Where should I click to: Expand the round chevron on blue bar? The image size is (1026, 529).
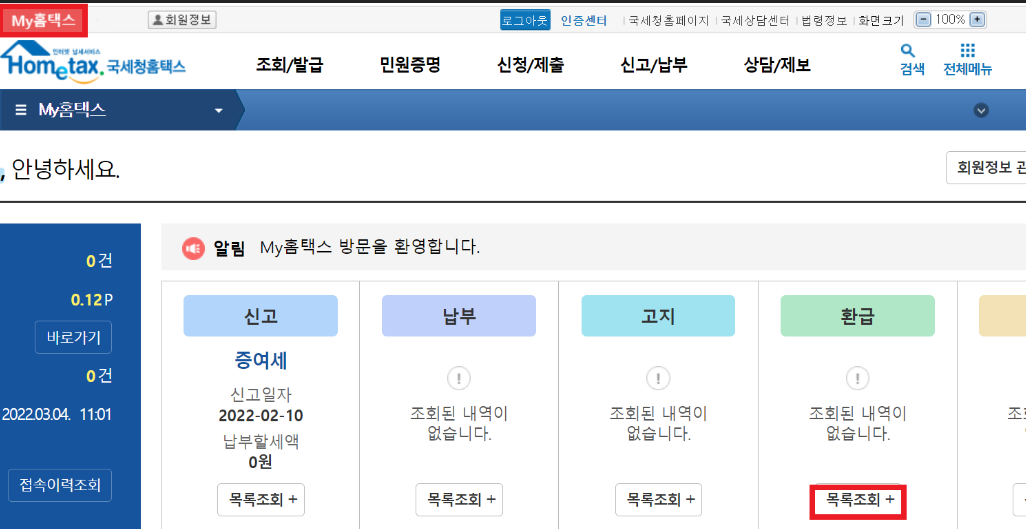coord(980,110)
